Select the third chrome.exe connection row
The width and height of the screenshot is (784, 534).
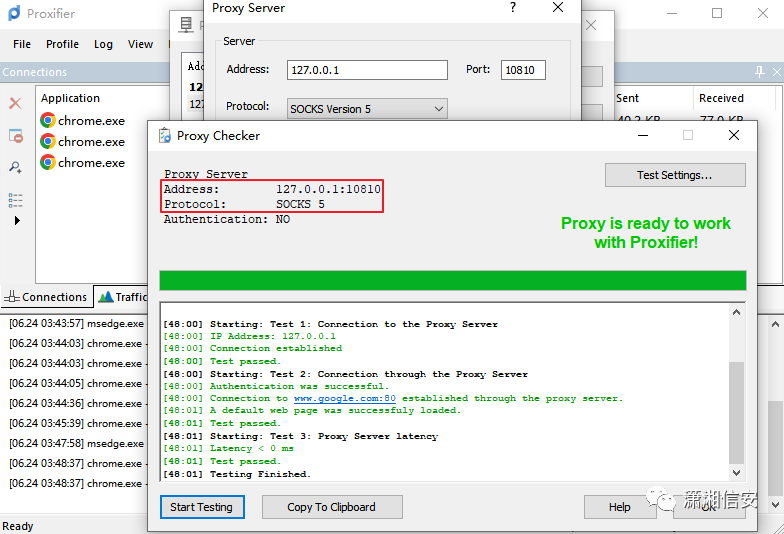tap(82, 162)
